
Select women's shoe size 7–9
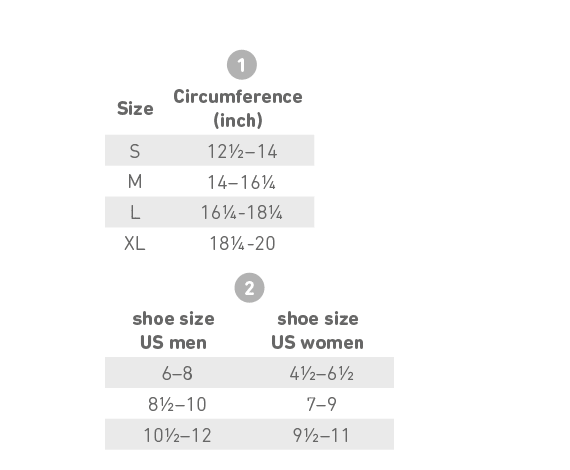[321, 404]
